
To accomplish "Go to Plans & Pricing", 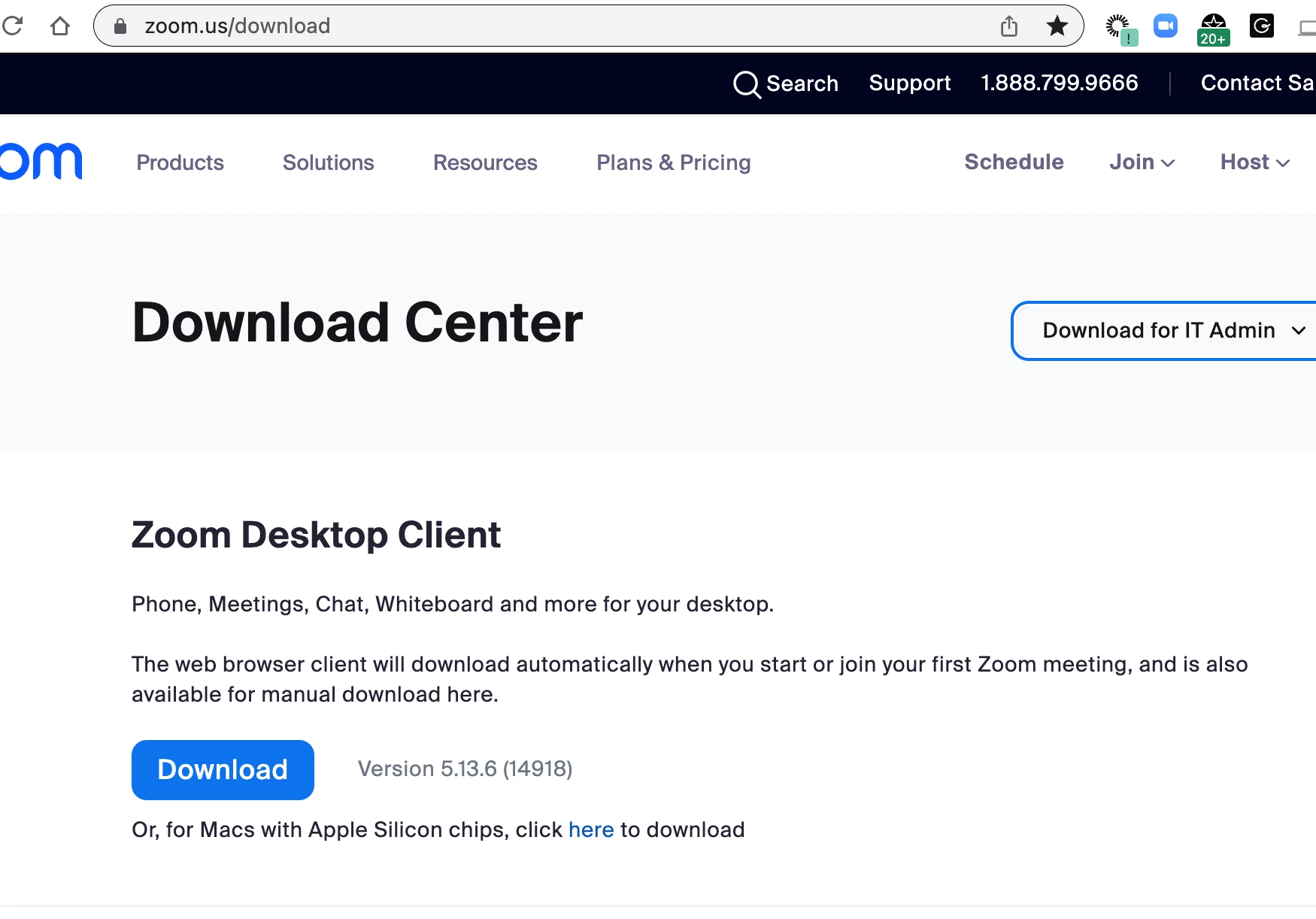I will pos(674,162).
